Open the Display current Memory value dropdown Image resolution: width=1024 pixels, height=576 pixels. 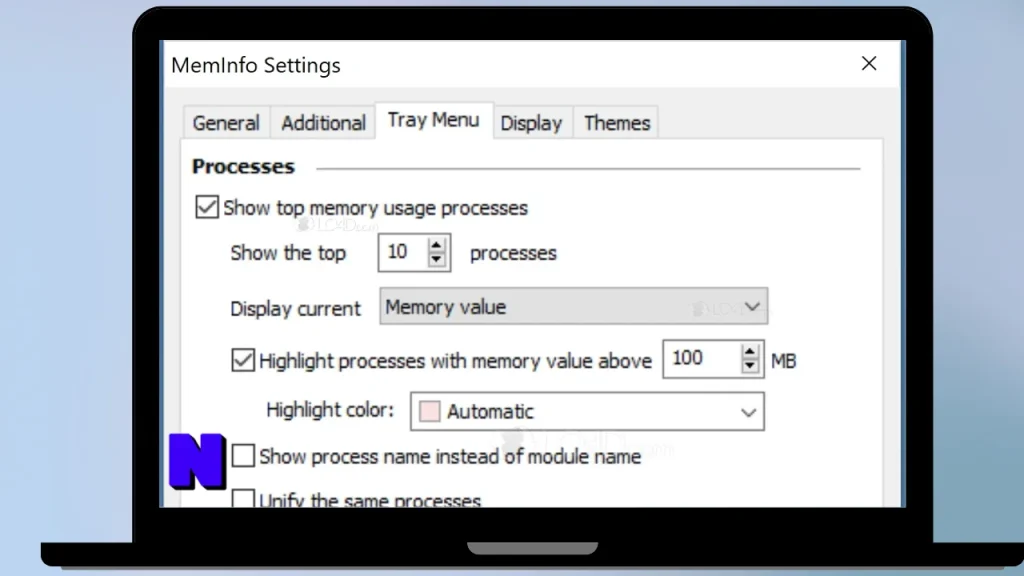[573, 306]
